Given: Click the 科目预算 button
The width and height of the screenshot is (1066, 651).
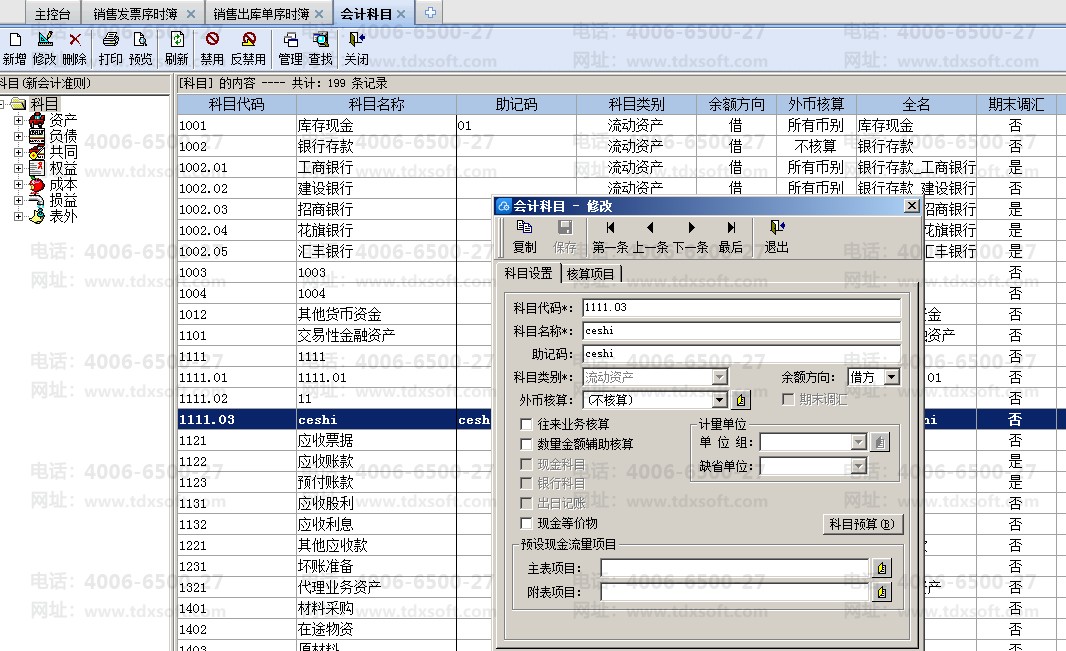Looking at the screenshot, I should pyautogui.click(x=861, y=524).
